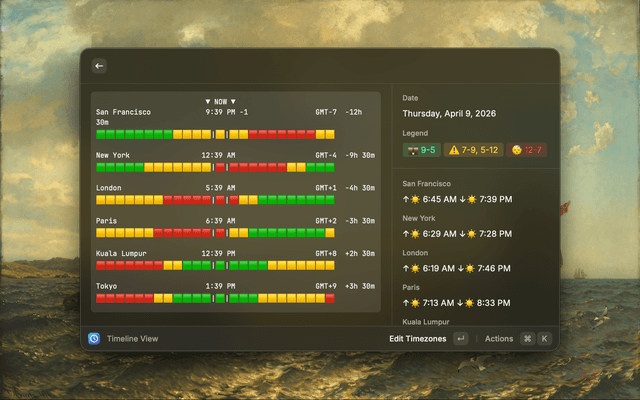The height and width of the screenshot is (400, 640).
Task: Click the Tokyo timeline color bar
Action: point(215,298)
